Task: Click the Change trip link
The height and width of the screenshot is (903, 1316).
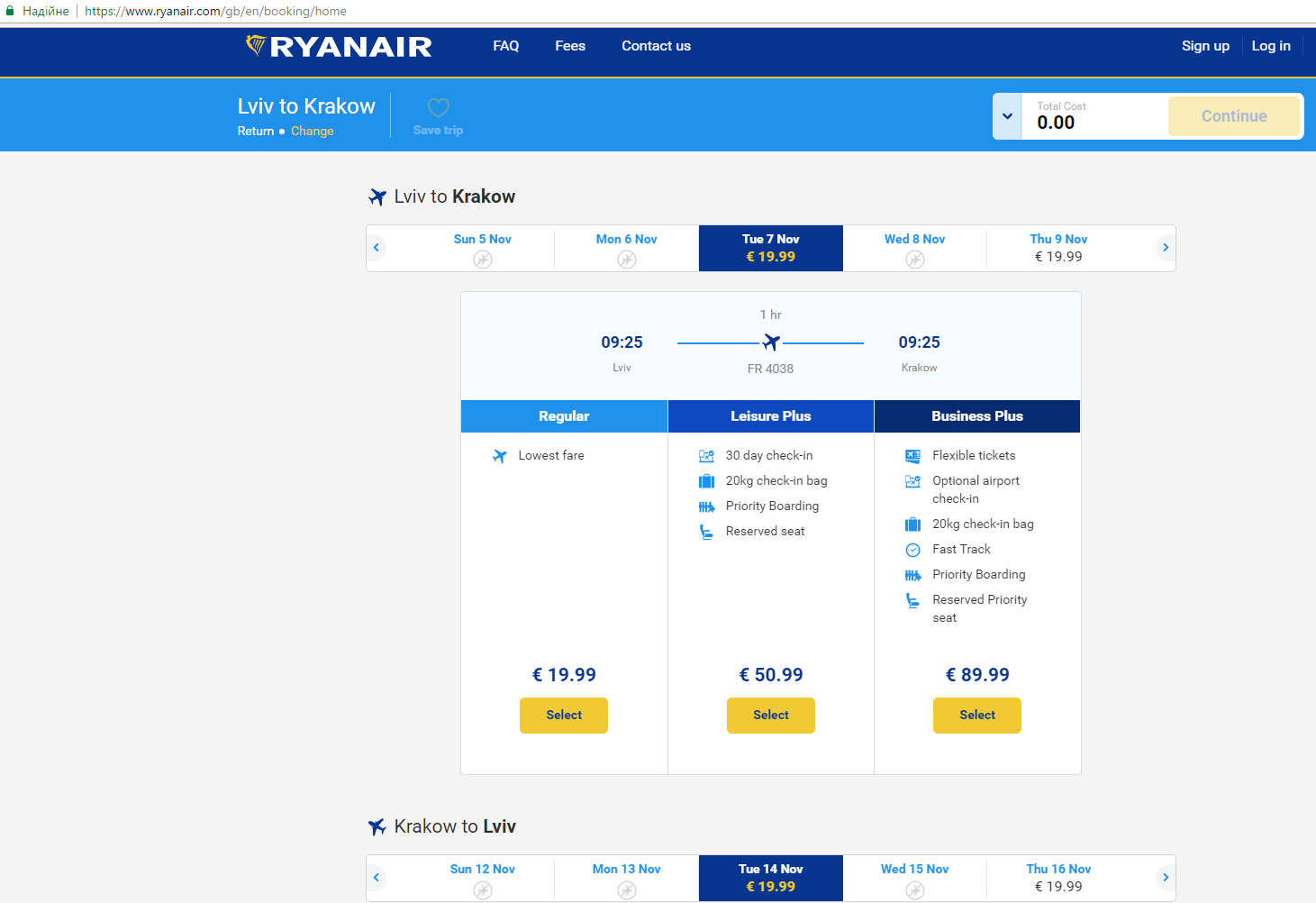Action: [x=313, y=132]
